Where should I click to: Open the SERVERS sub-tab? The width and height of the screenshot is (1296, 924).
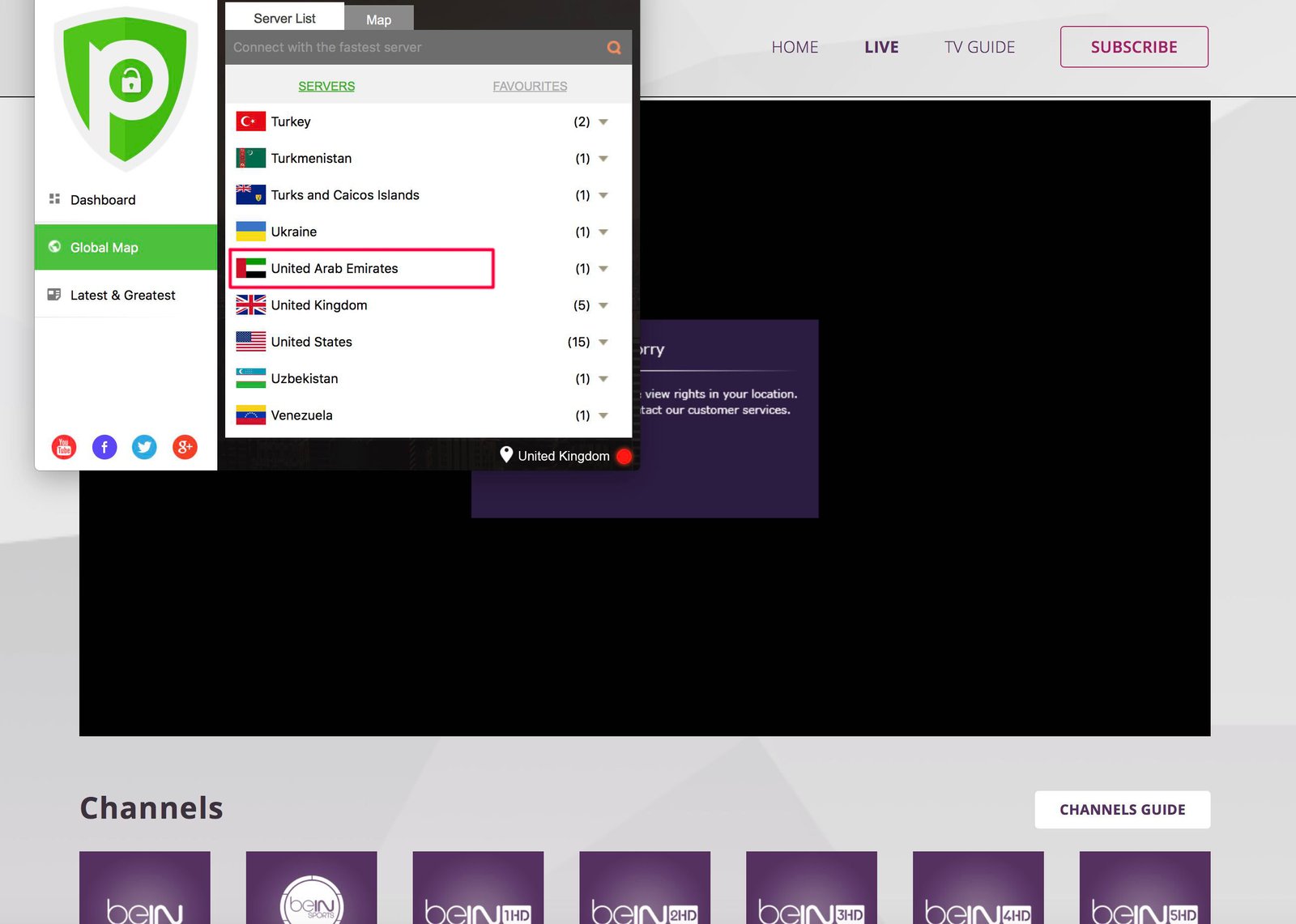[x=326, y=86]
